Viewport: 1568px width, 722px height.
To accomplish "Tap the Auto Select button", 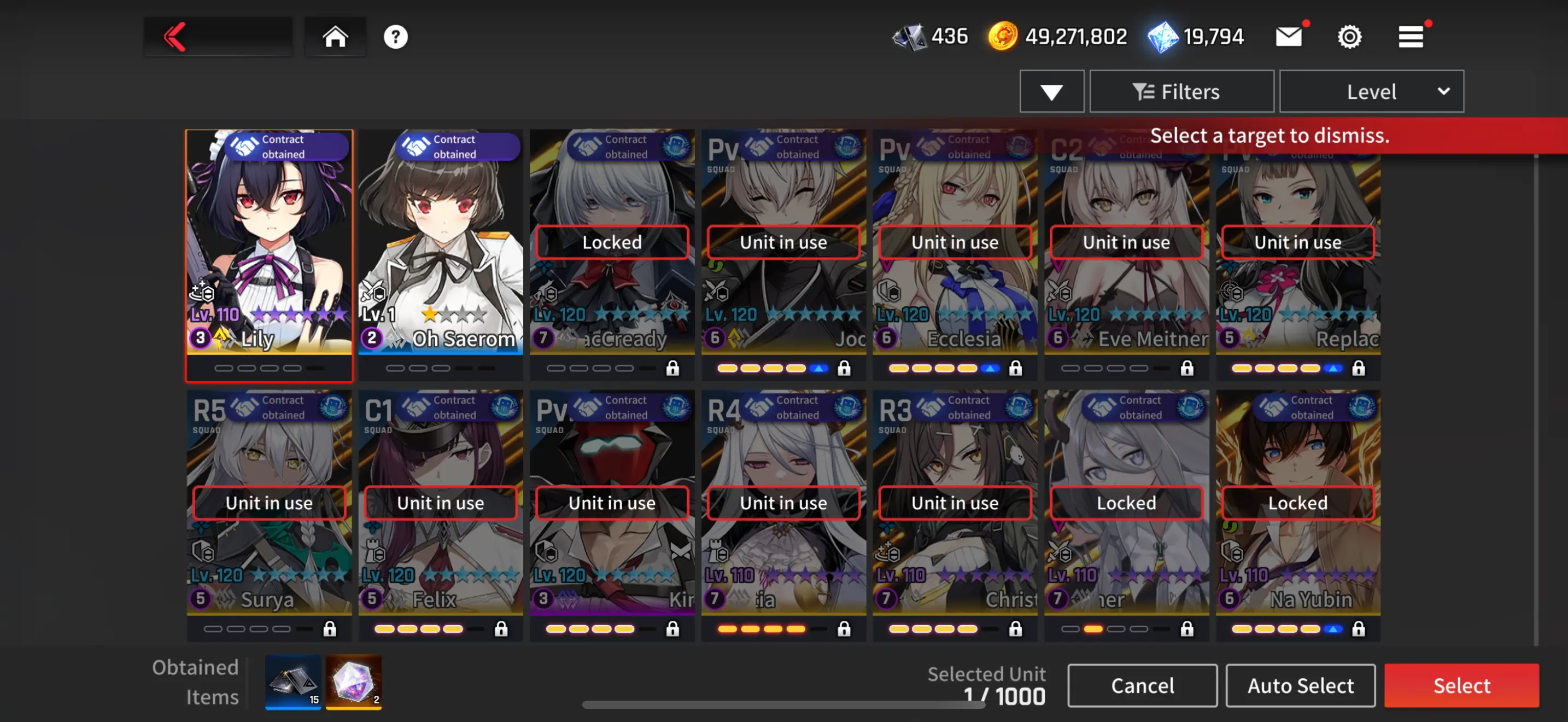I will tap(1300, 685).
